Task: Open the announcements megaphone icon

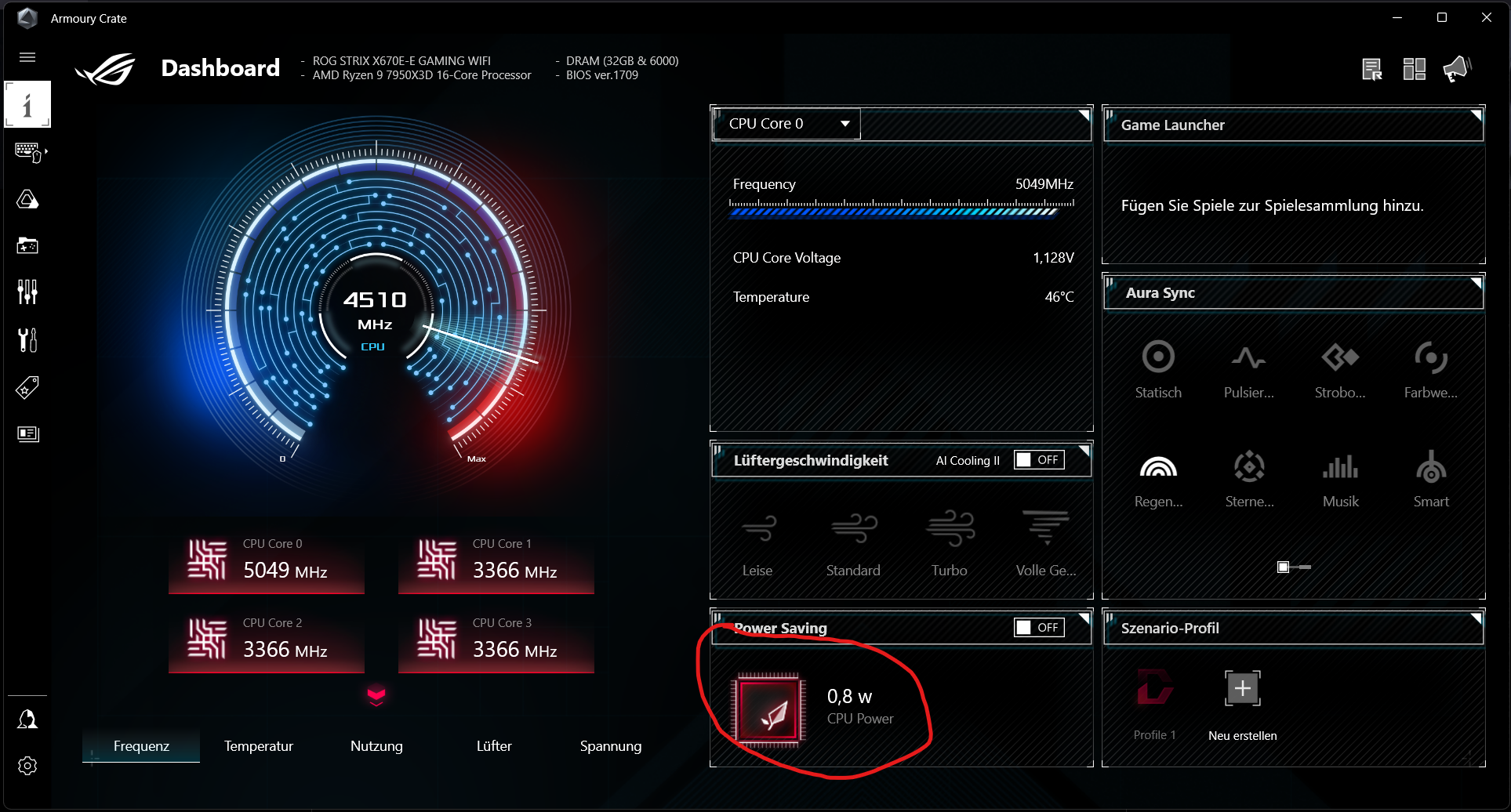Action: pos(1457,69)
